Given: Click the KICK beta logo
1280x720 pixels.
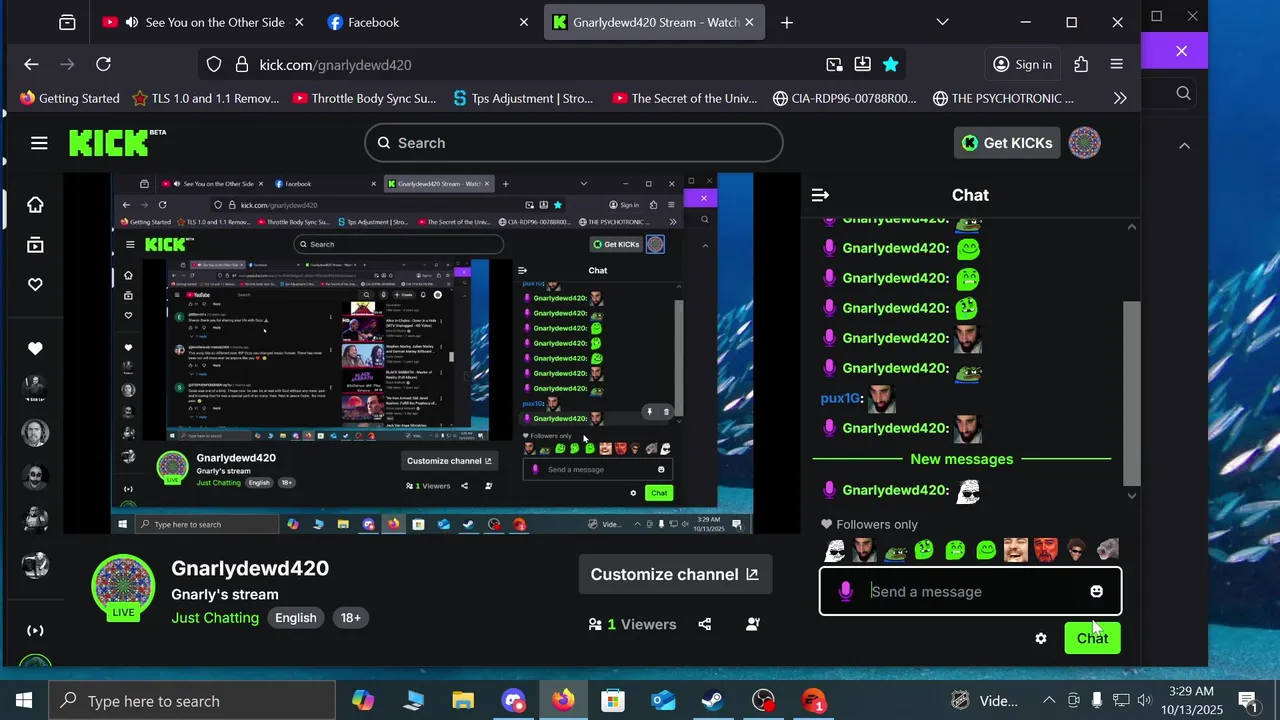Looking at the screenshot, I should (117, 143).
